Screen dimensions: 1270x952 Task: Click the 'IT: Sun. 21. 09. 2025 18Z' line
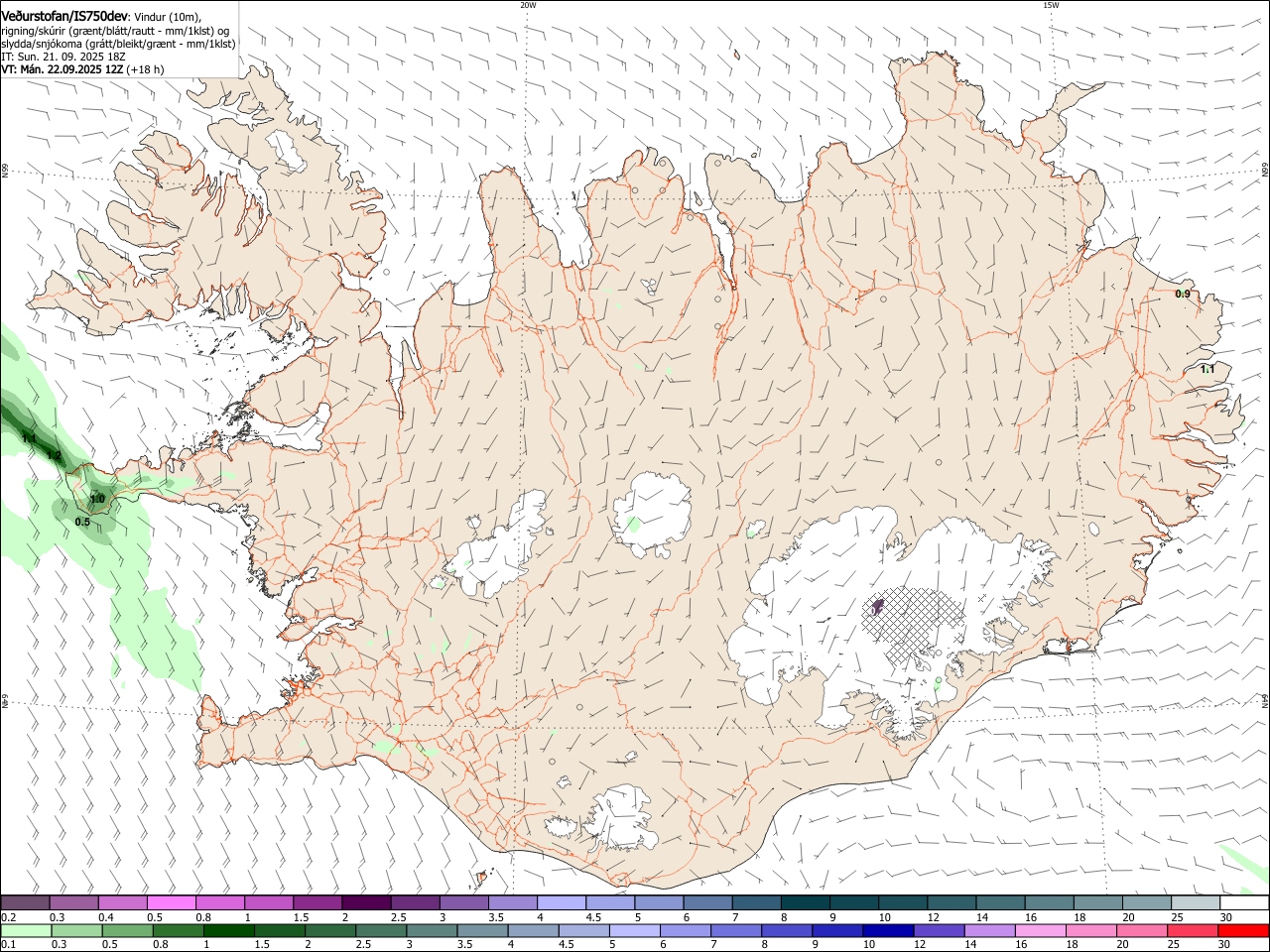click(63, 57)
